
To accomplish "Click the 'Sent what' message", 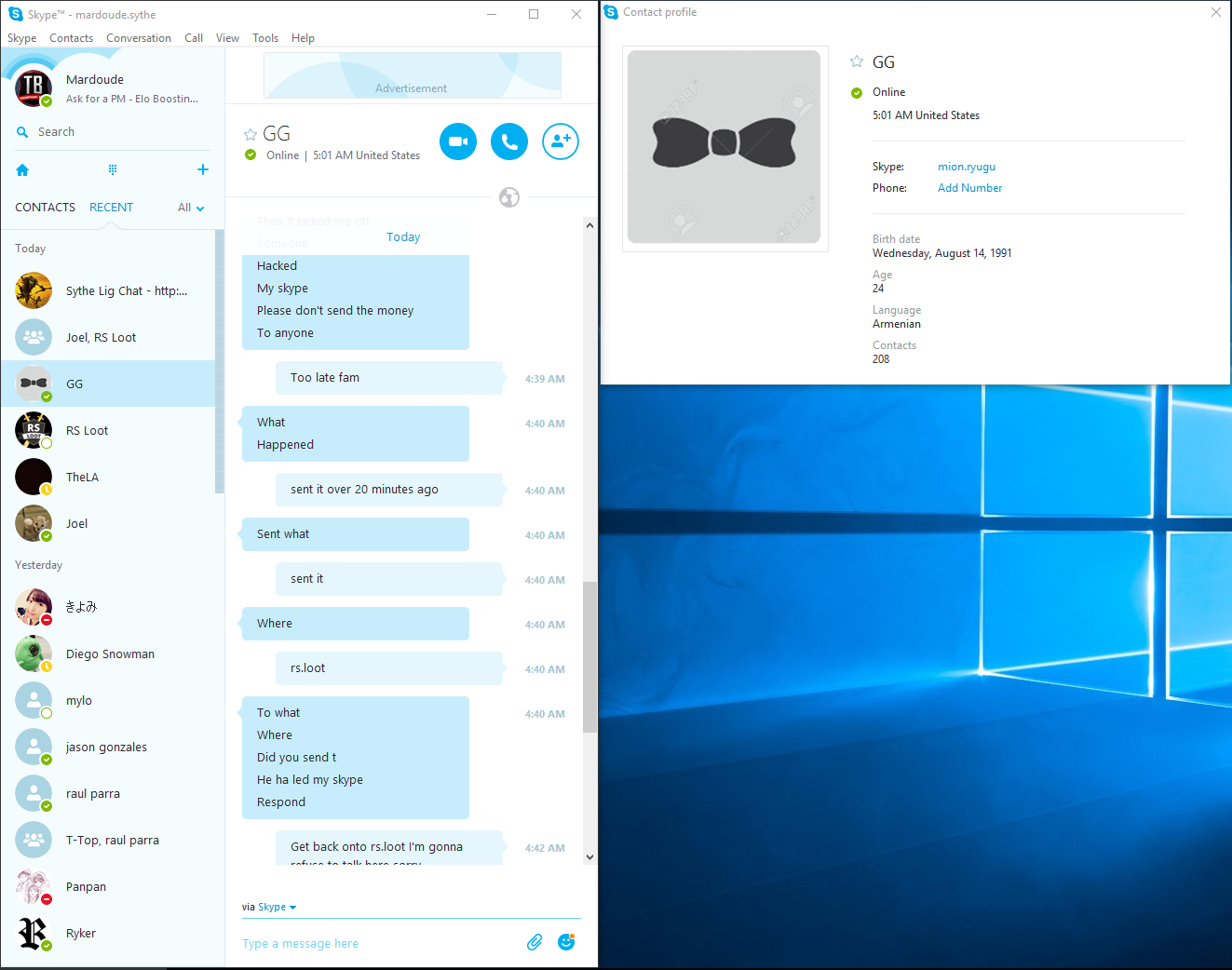I will pos(356,534).
